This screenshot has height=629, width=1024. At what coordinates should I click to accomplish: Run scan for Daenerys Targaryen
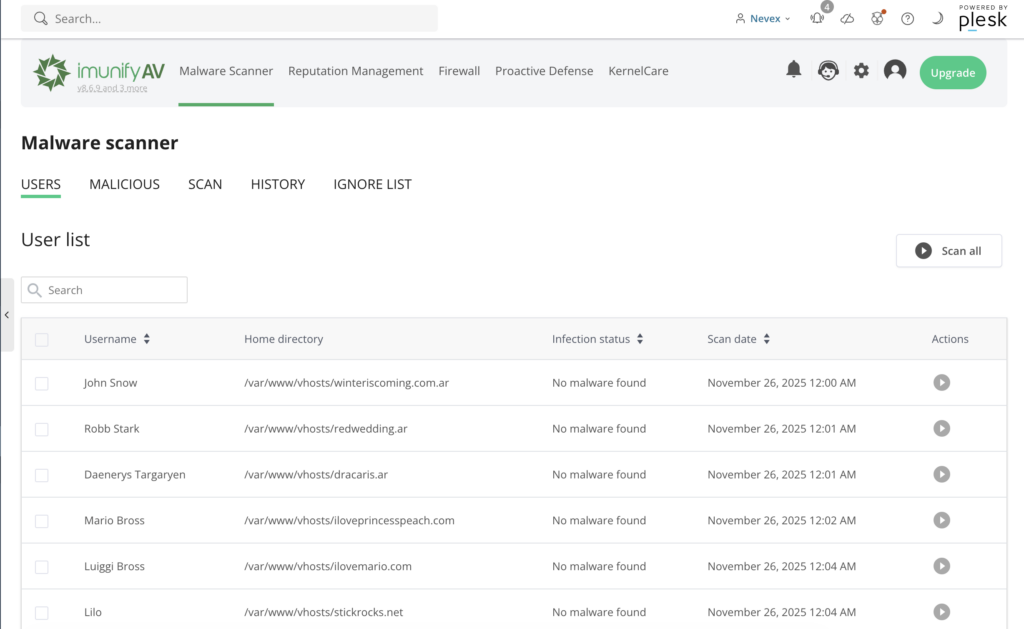941,475
